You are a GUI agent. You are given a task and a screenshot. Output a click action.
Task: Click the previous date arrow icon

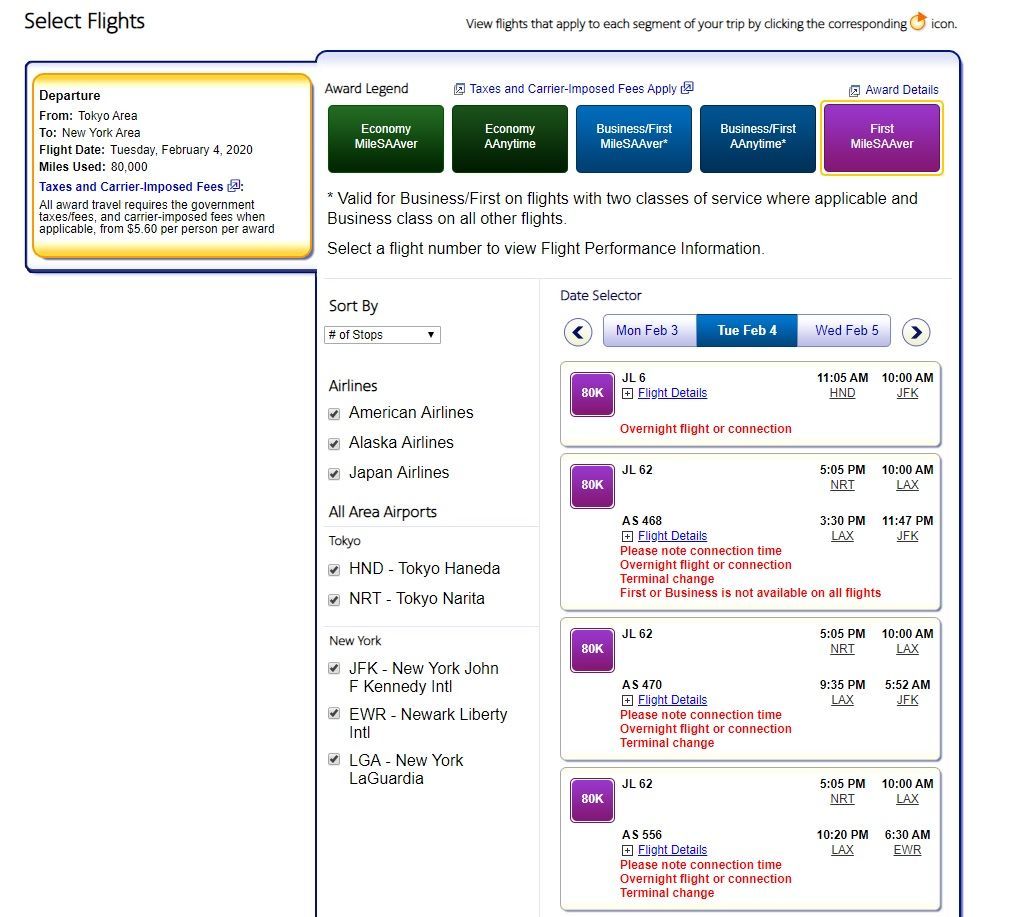[x=578, y=332]
